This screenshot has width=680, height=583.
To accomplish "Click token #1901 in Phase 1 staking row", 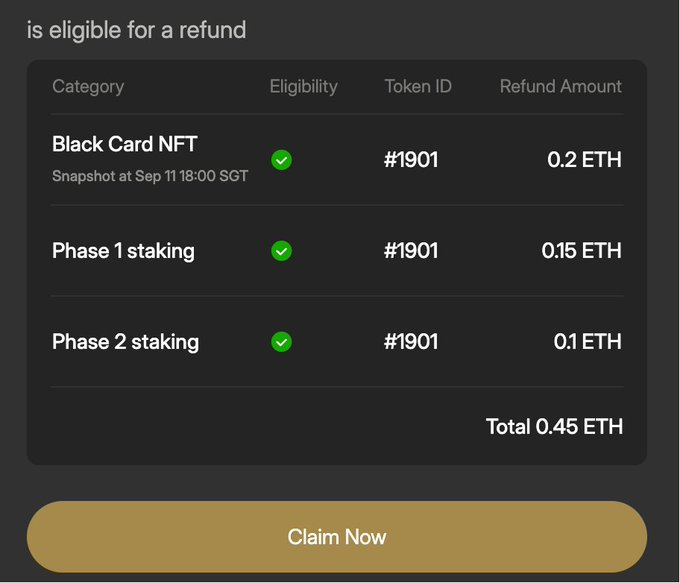I will coord(411,251).
